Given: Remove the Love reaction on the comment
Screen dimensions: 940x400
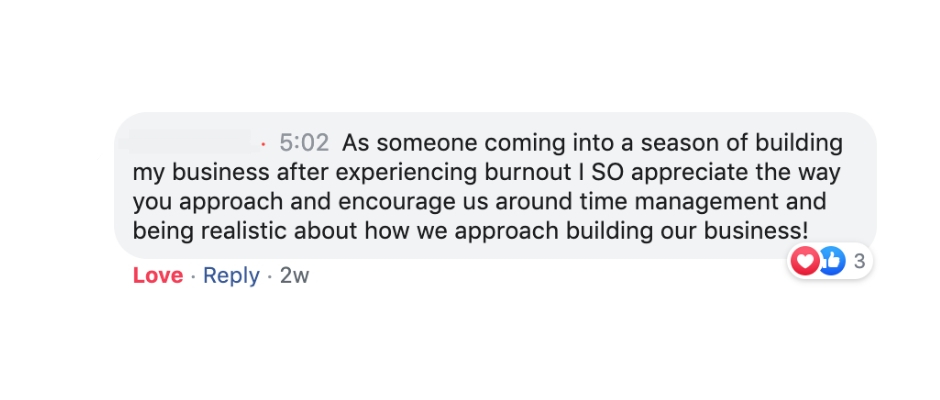Looking at the screenshot, I should tap(158, 276).
